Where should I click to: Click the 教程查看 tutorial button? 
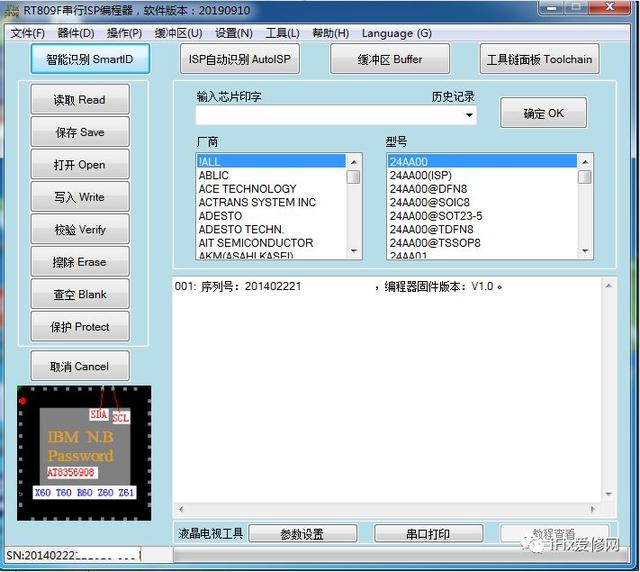[x=554, y=534]
